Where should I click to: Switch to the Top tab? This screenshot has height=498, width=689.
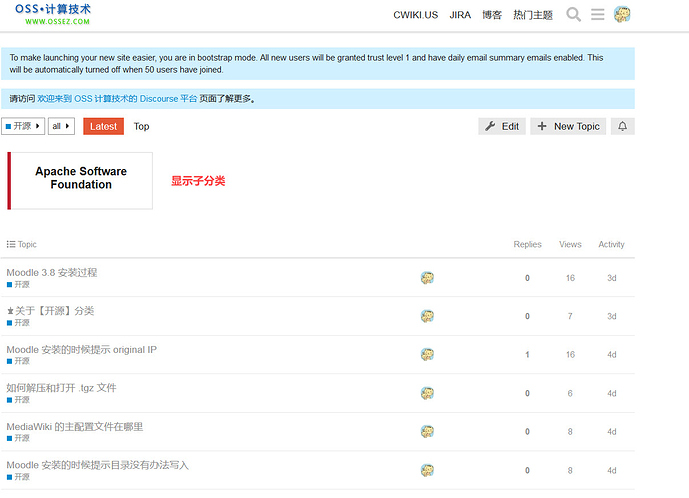point(141,127)
